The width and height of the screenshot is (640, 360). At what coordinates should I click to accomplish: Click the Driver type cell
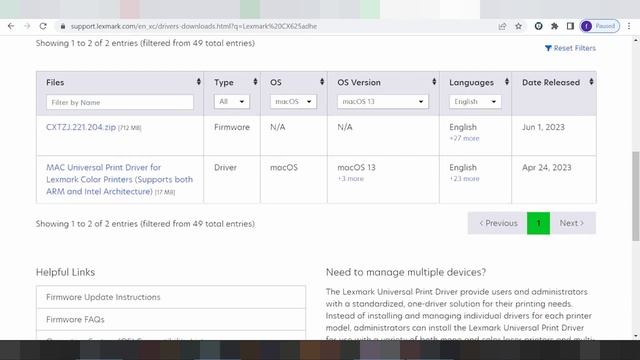pyautogui.click(x=225, y=167)
